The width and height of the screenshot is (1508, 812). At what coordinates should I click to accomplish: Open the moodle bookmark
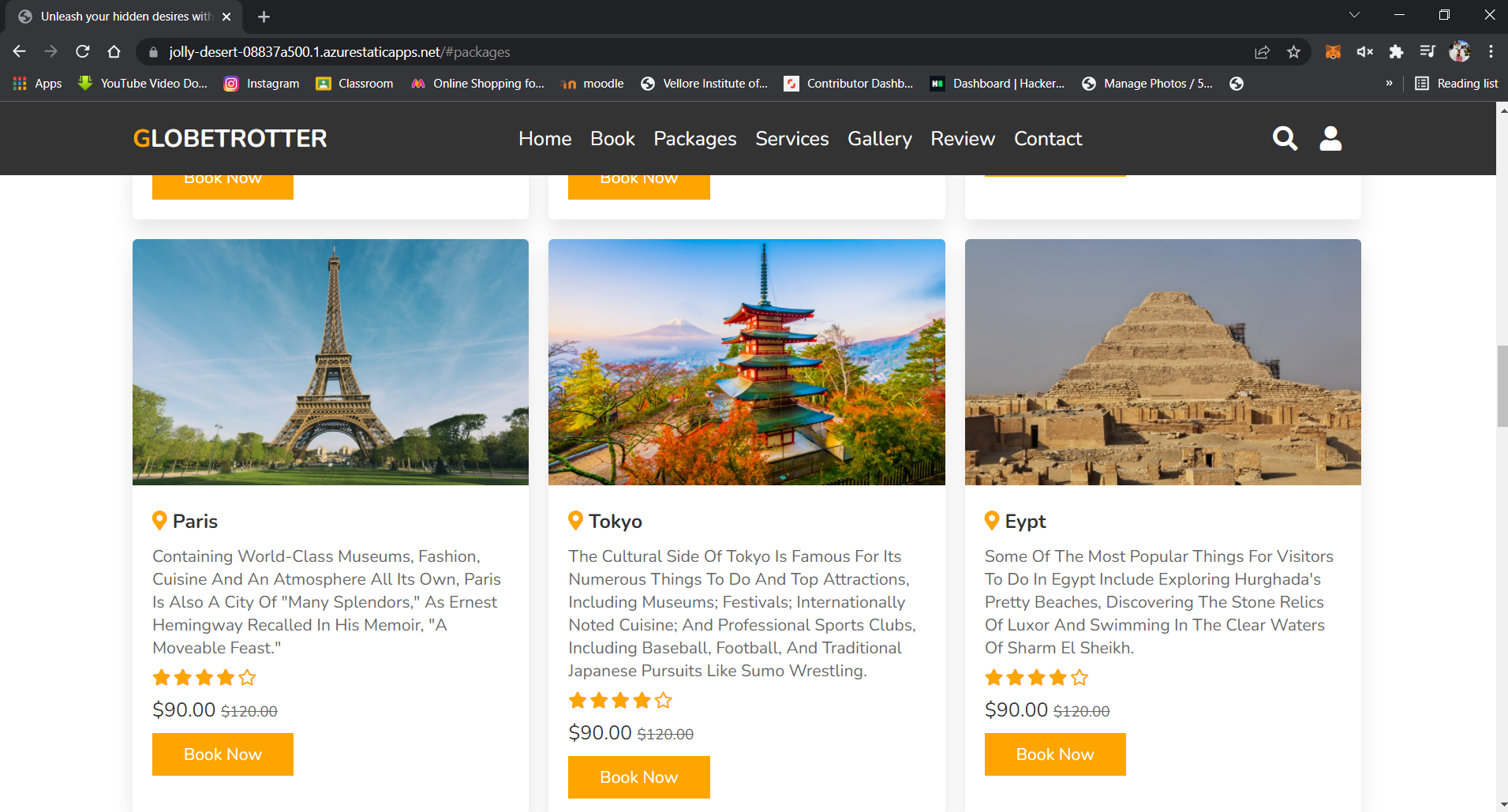pos(592,83)
